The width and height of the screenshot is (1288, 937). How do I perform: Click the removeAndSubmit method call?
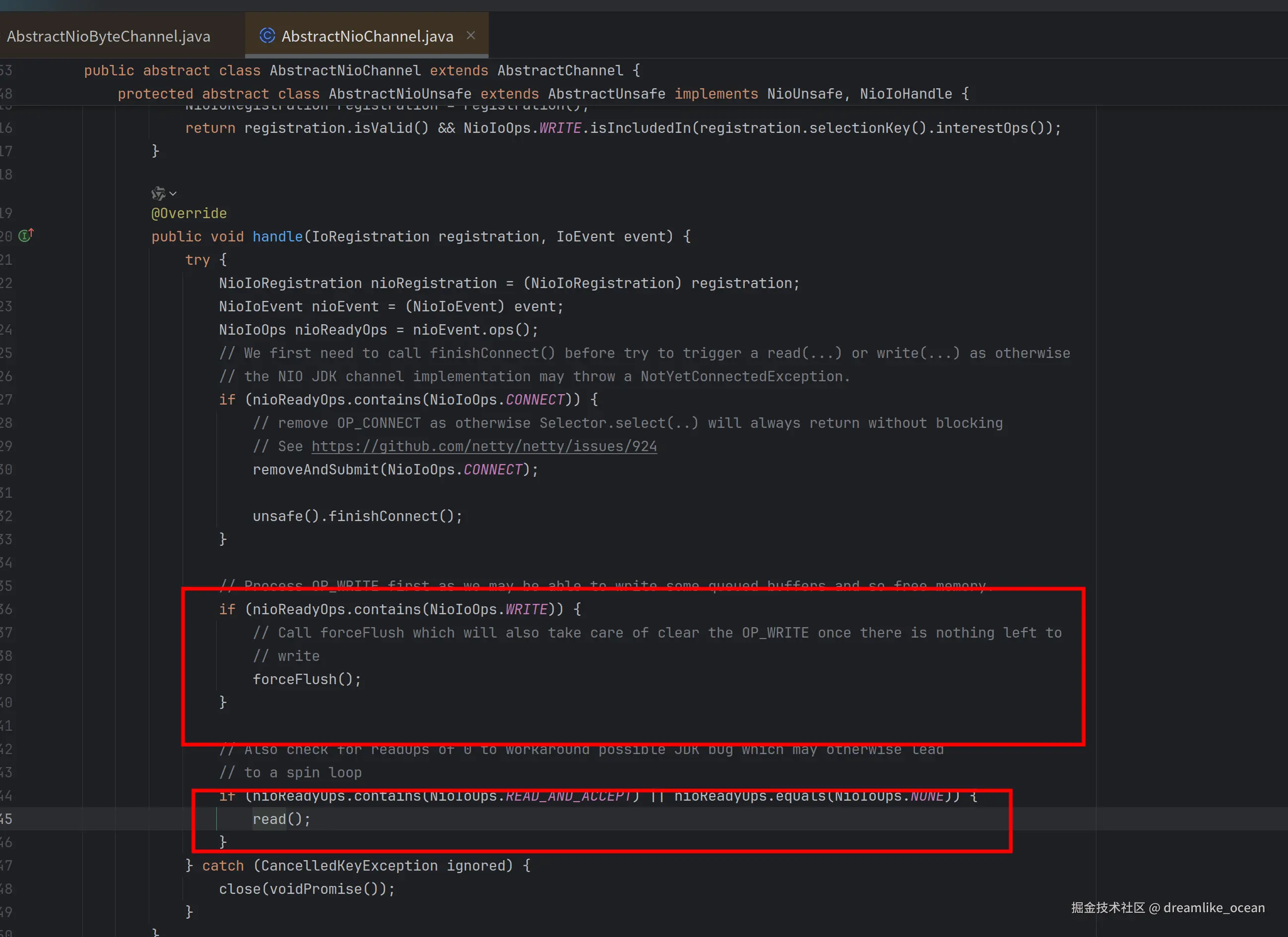316,469
